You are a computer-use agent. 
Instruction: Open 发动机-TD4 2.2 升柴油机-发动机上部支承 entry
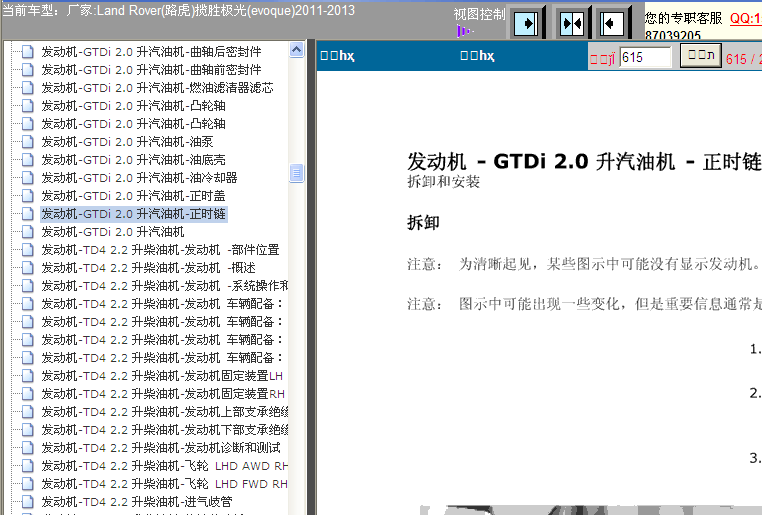pyautogui.click(x=165, y=412)
